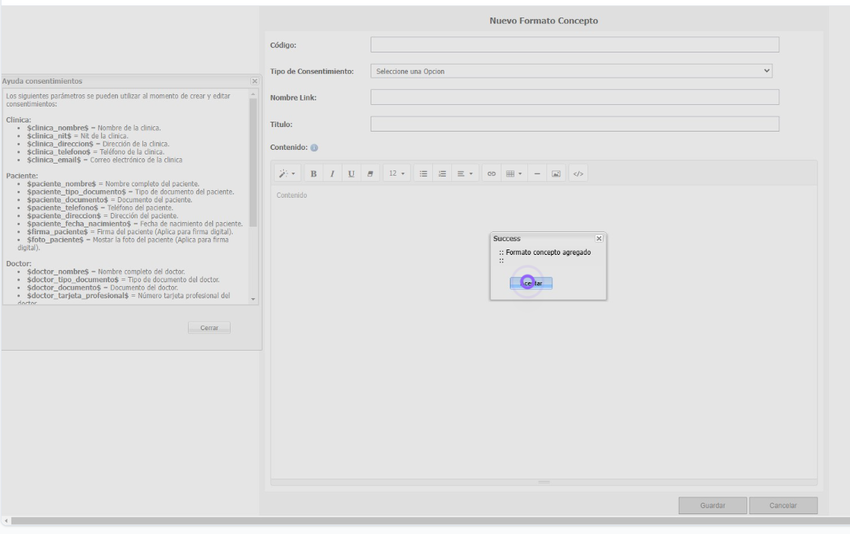Screen dimensions: 850x534
Task: Click the $foto_paciente$ parameter text
Action: pos(55,240)
